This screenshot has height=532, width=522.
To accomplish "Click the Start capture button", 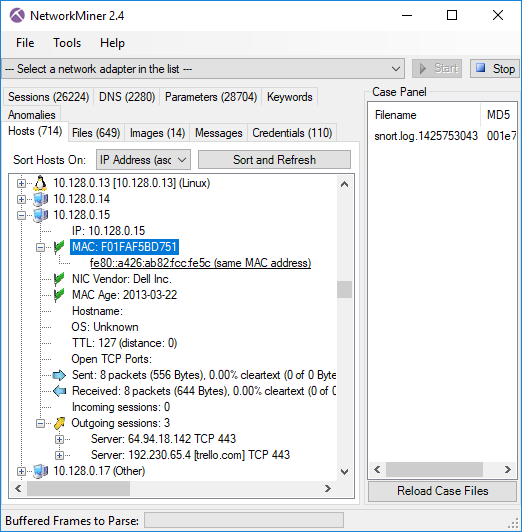I will click(437, 69).
